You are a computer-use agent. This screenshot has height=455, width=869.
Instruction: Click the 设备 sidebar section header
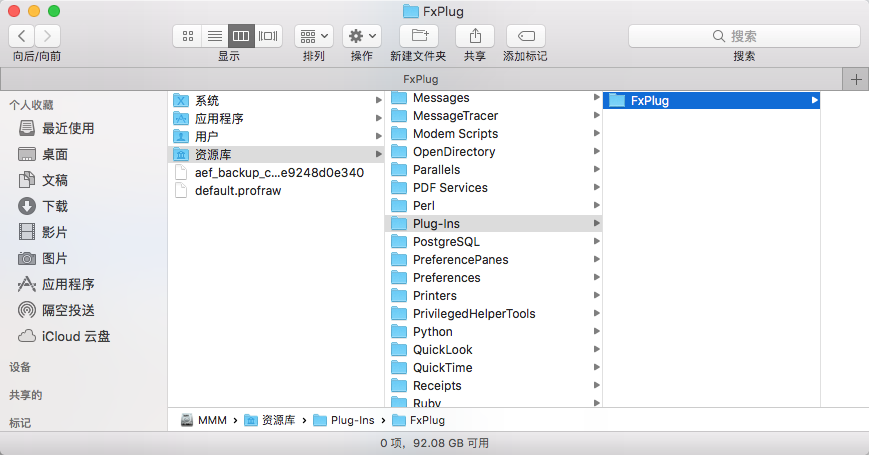point(20,367)
